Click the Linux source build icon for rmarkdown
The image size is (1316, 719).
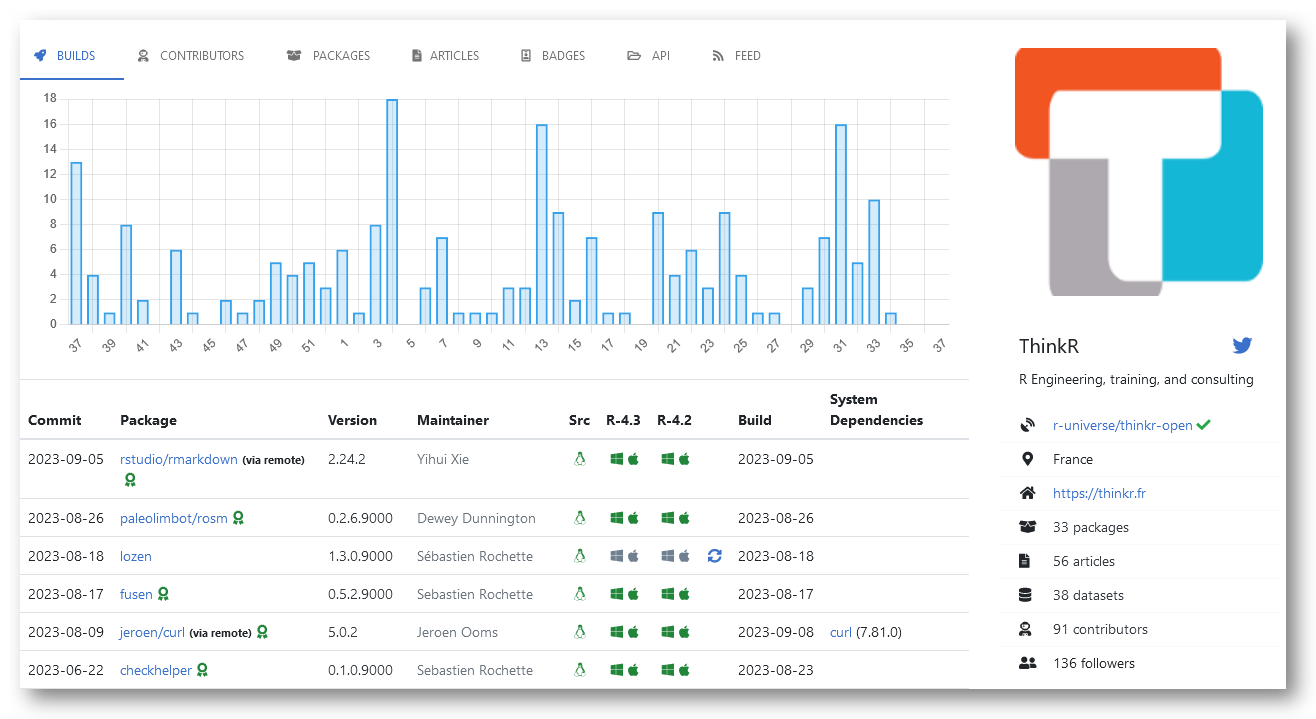580,459
